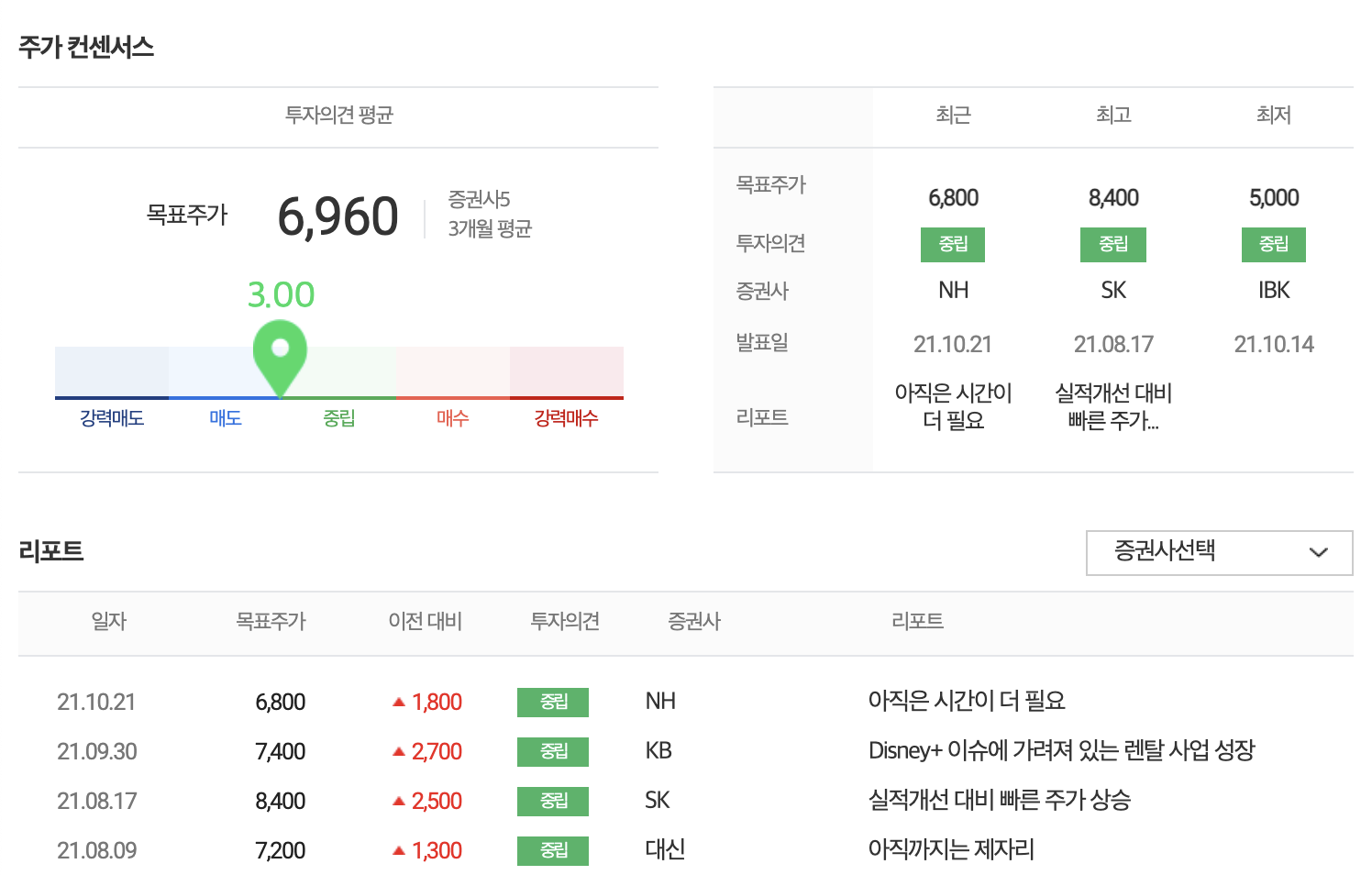The width and height of the screenshot is (1372, 875).
Task: Click target price 7,200 in the 대신 row
Action: click(281, 851)
